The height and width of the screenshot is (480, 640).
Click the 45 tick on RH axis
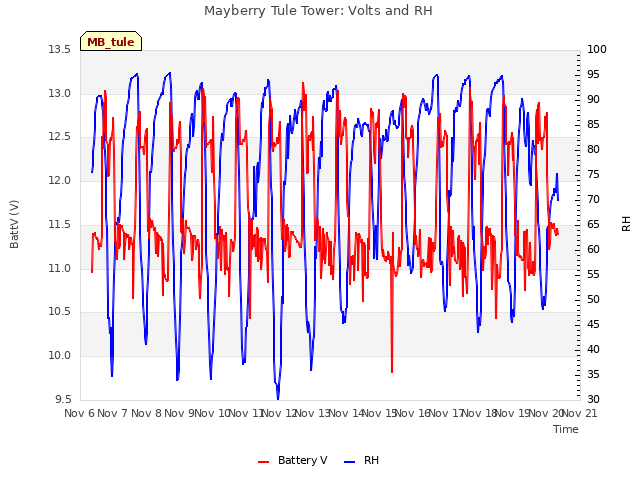pyautogui.click(x=593, y=324)
